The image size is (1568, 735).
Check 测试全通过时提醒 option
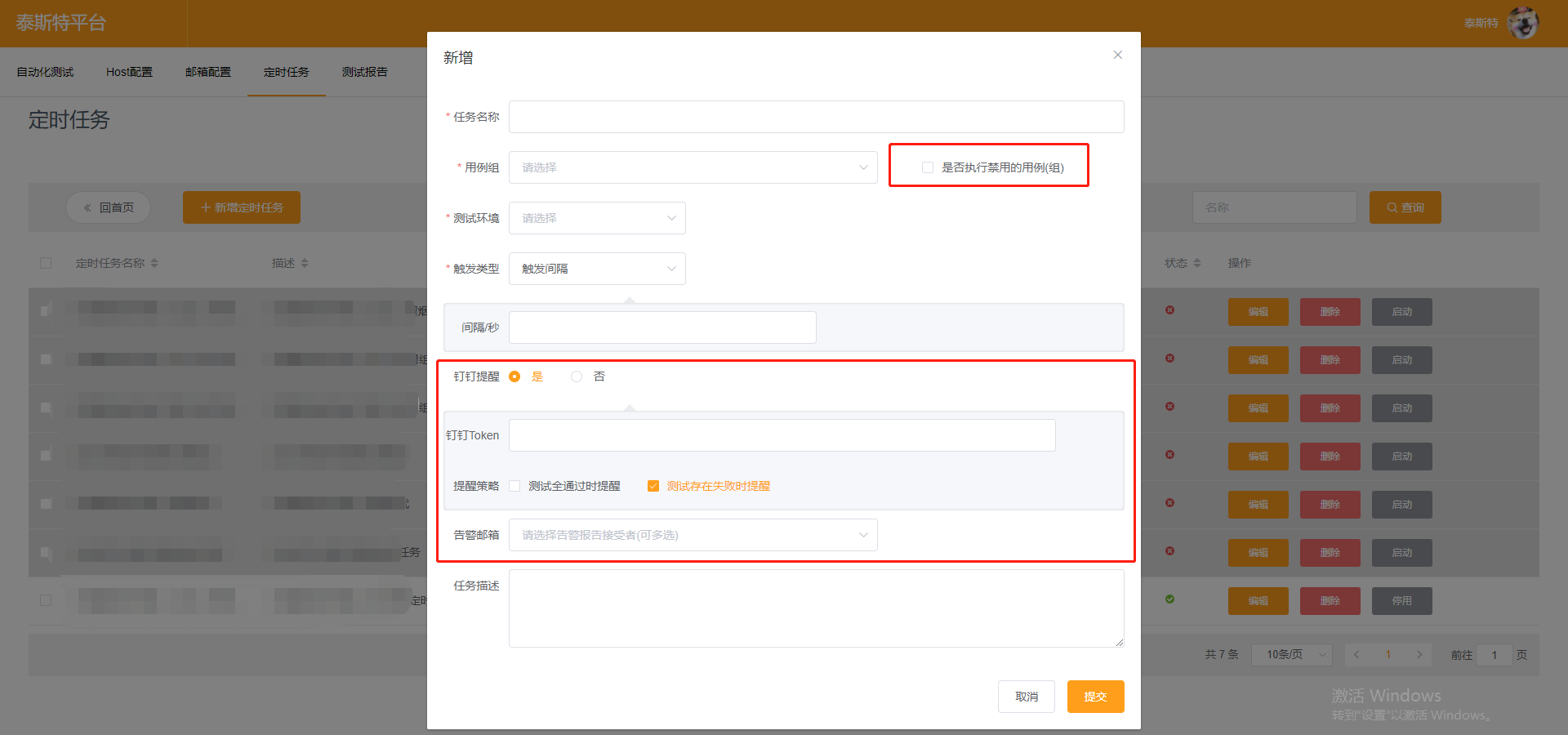pyautogui.click(x=514, y=486)
